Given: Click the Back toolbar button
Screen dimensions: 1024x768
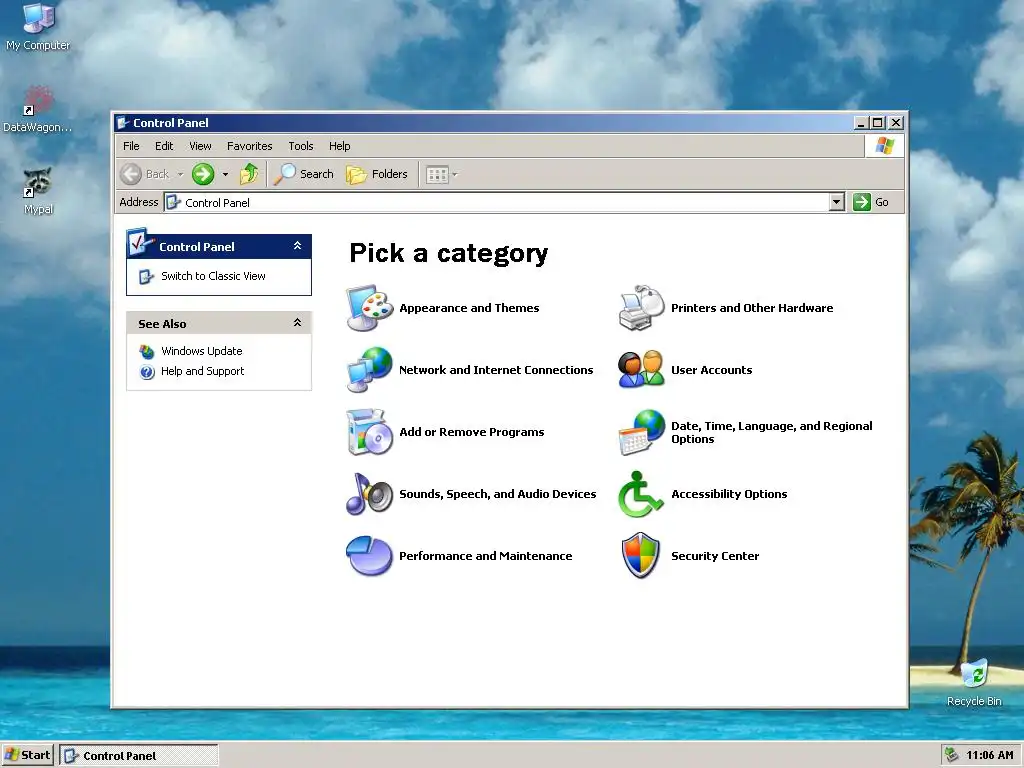Looking at the screenshot, I should tap(145, 174).
